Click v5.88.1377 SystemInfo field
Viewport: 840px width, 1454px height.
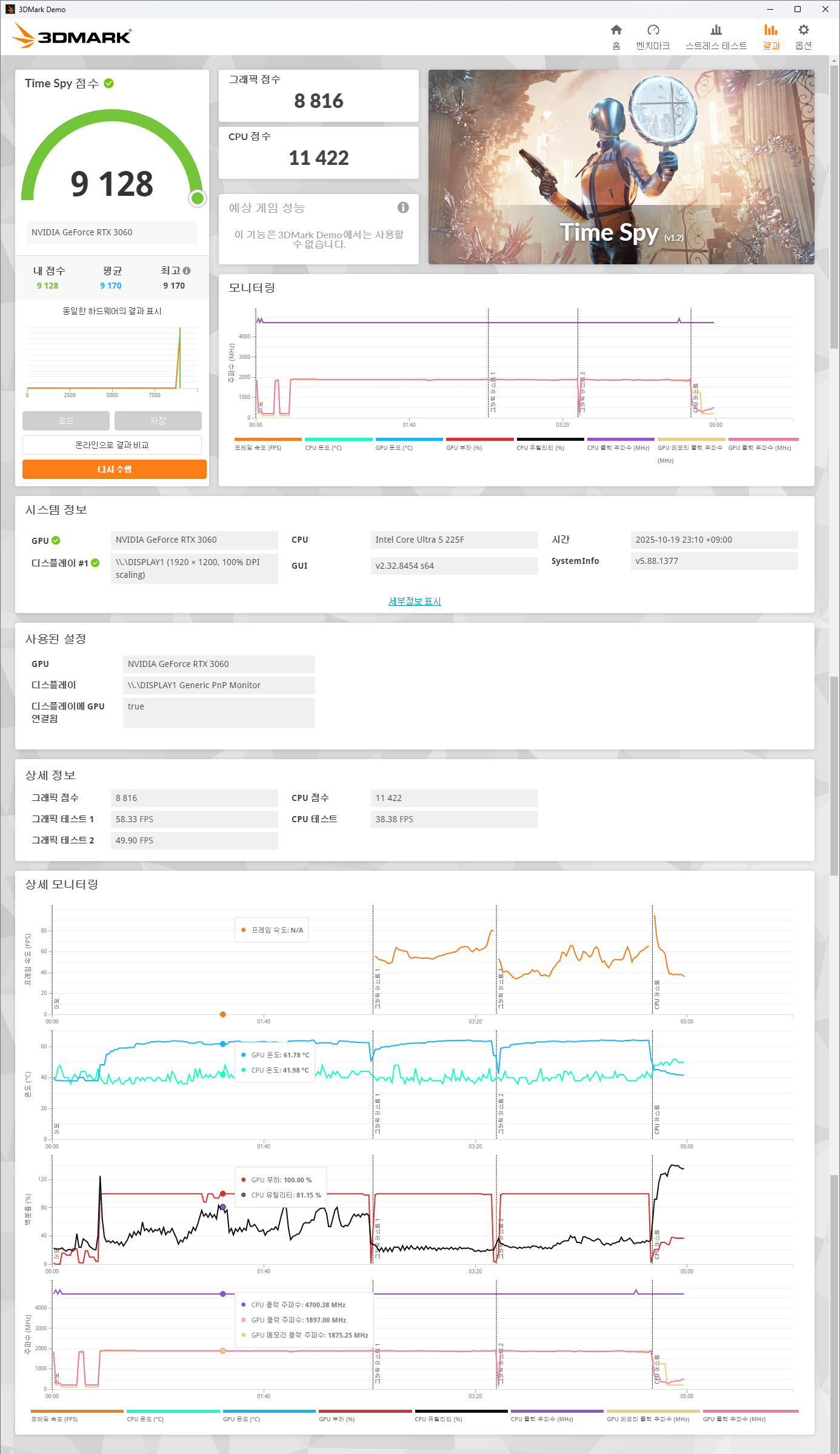point(714,561)
